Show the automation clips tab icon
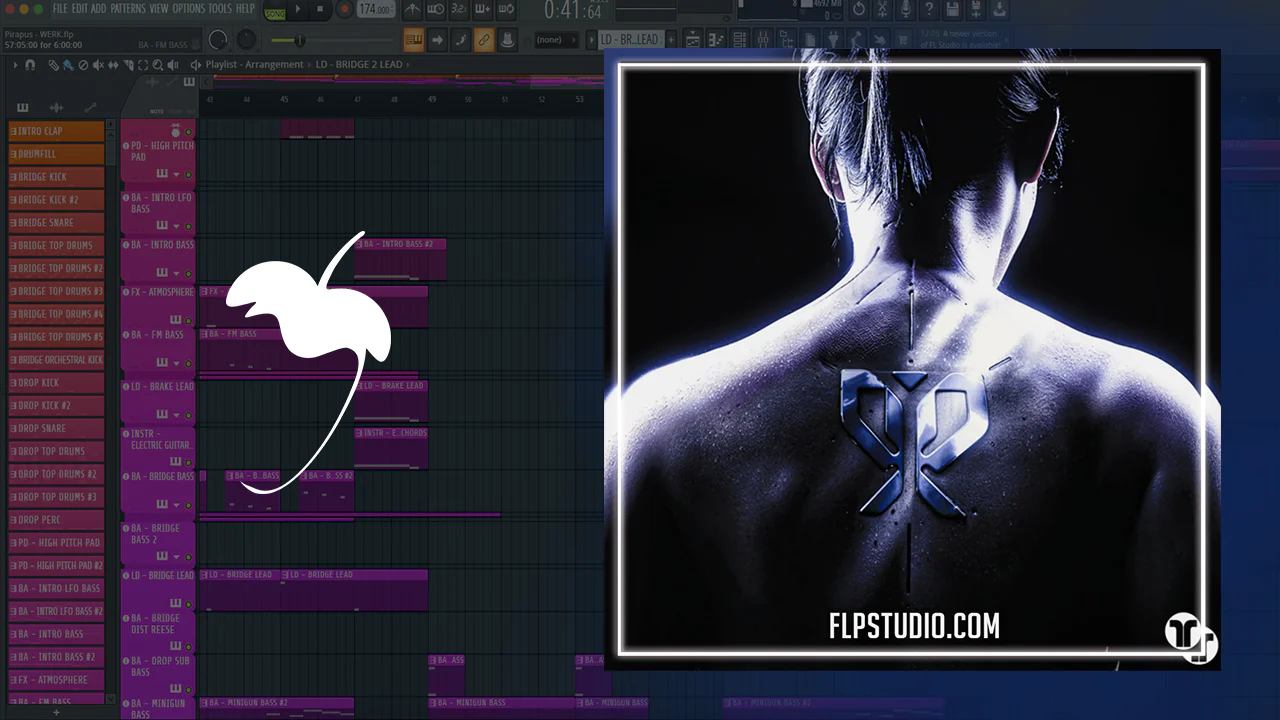 coord(90,108)
